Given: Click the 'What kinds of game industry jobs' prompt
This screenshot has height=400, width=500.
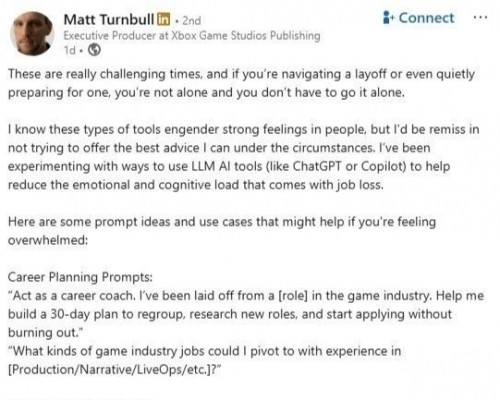Looking at the screenshot, I should pos(204,351).
